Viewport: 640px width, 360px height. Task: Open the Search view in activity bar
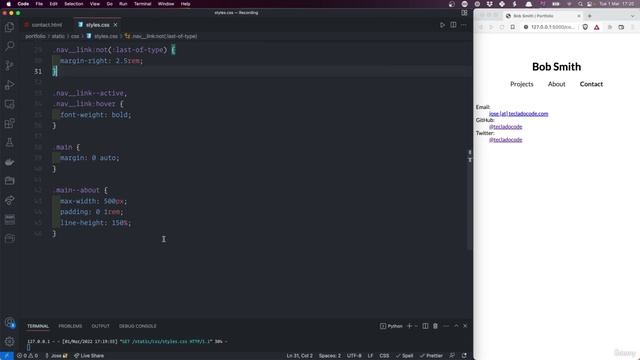tap(9, 46)
